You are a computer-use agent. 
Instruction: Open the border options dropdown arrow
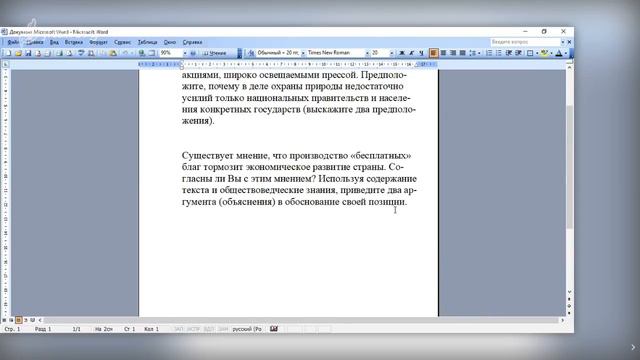coord(537,53)
